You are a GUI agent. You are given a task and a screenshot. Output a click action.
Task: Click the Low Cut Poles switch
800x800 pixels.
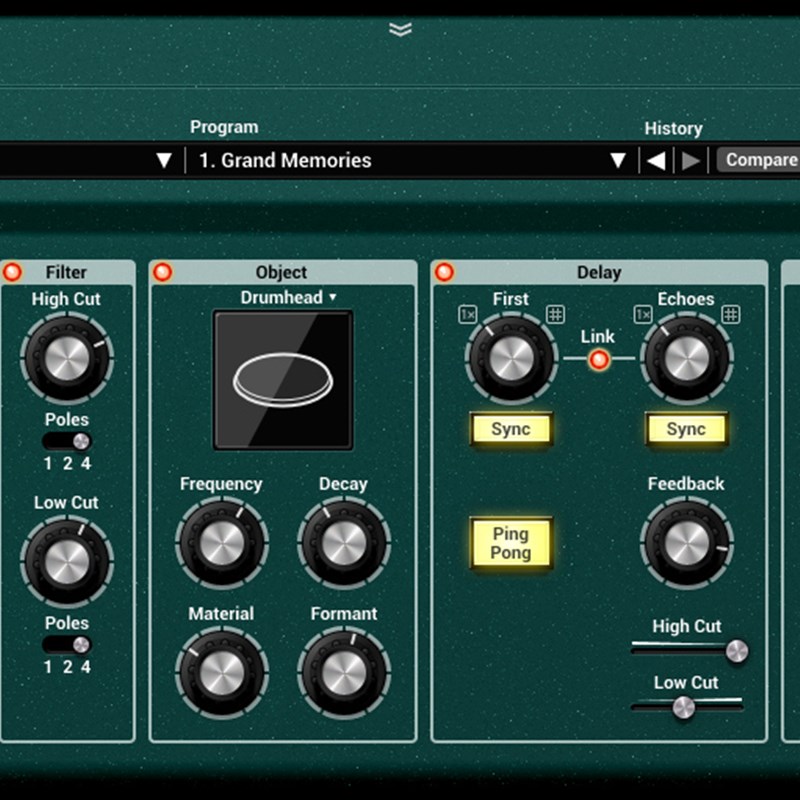click(x=67, y=645)
